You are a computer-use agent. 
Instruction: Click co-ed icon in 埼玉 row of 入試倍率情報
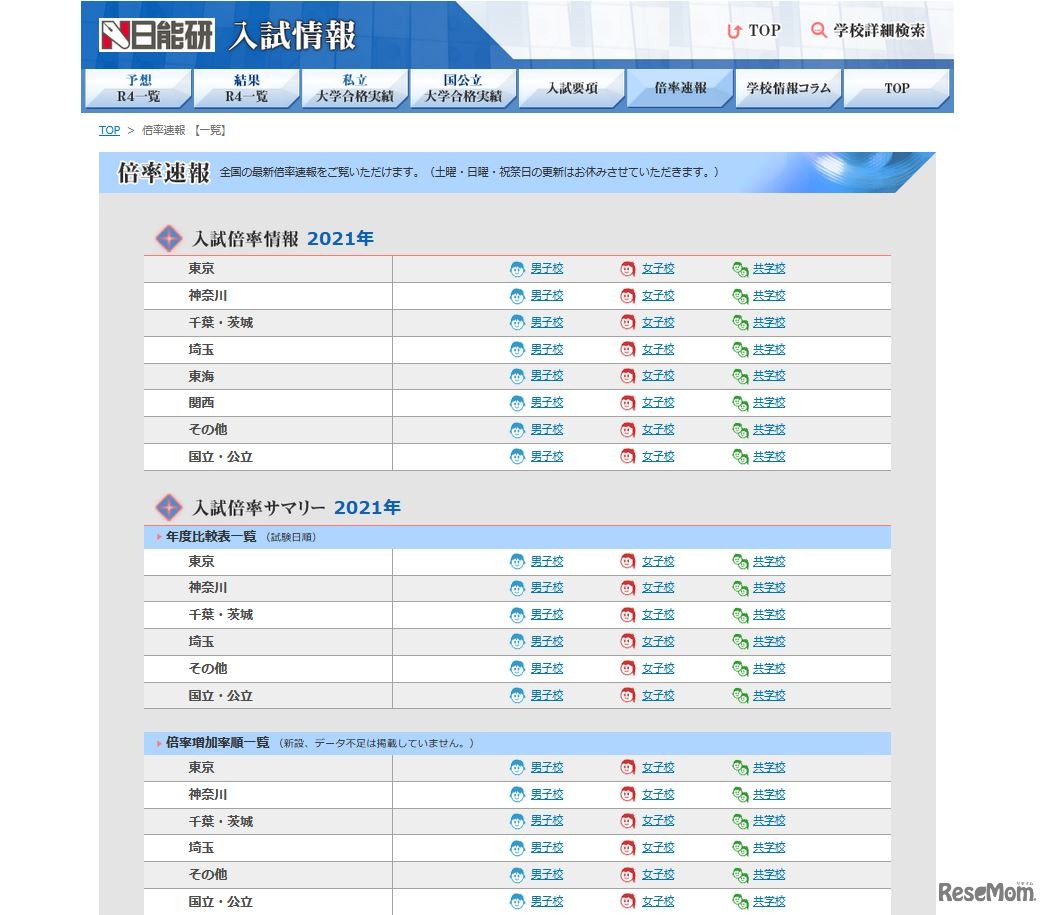pos(740,349)
